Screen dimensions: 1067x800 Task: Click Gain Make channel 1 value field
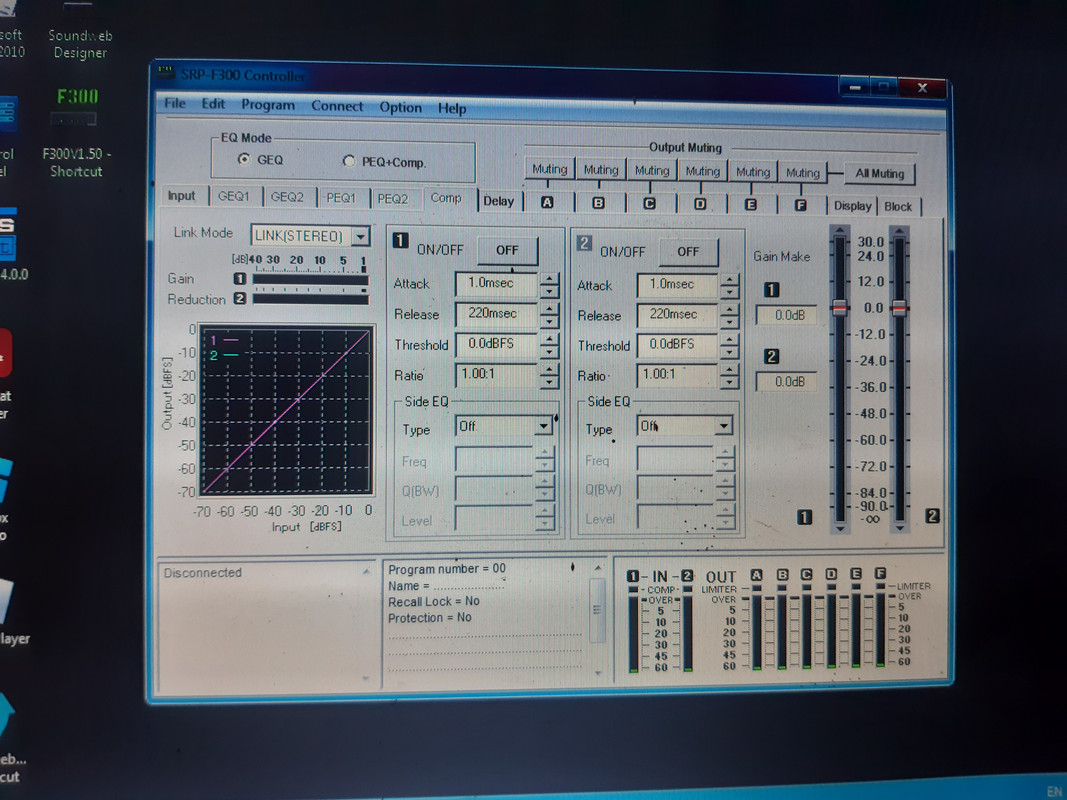786,315
